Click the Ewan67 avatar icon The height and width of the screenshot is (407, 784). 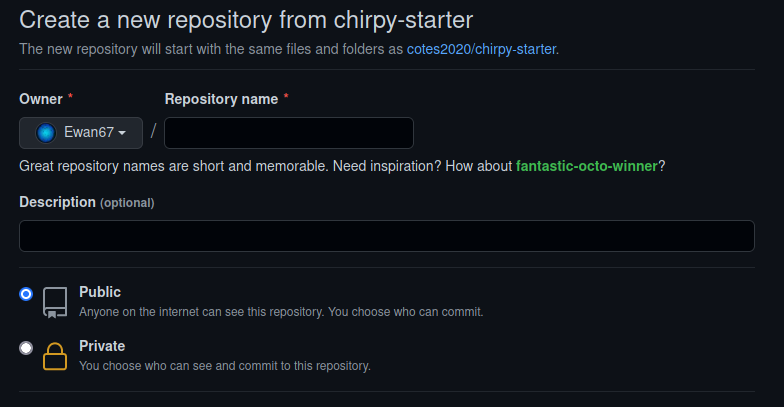[46, 133]
